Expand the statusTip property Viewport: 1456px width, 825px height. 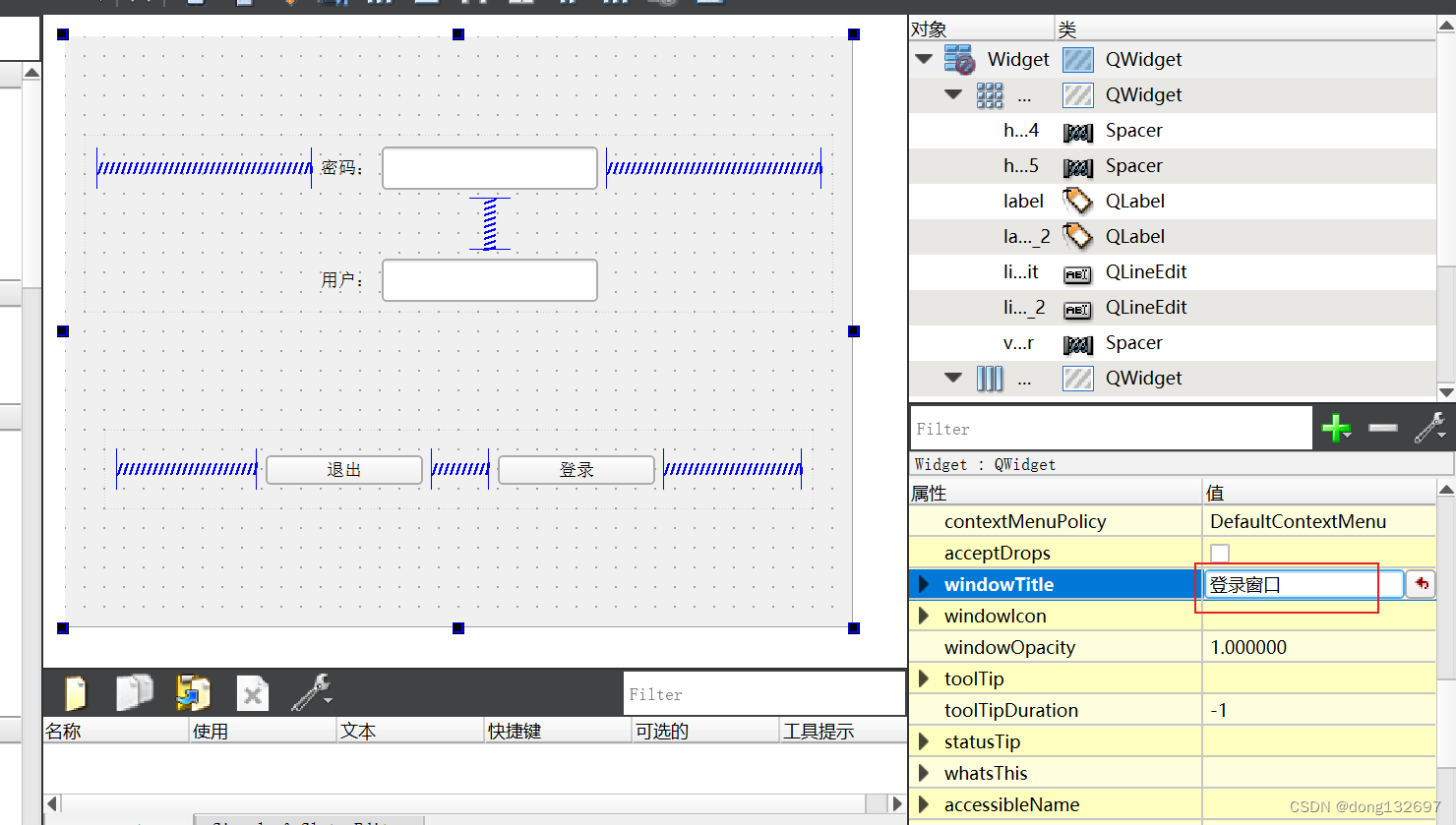[923, 741]
